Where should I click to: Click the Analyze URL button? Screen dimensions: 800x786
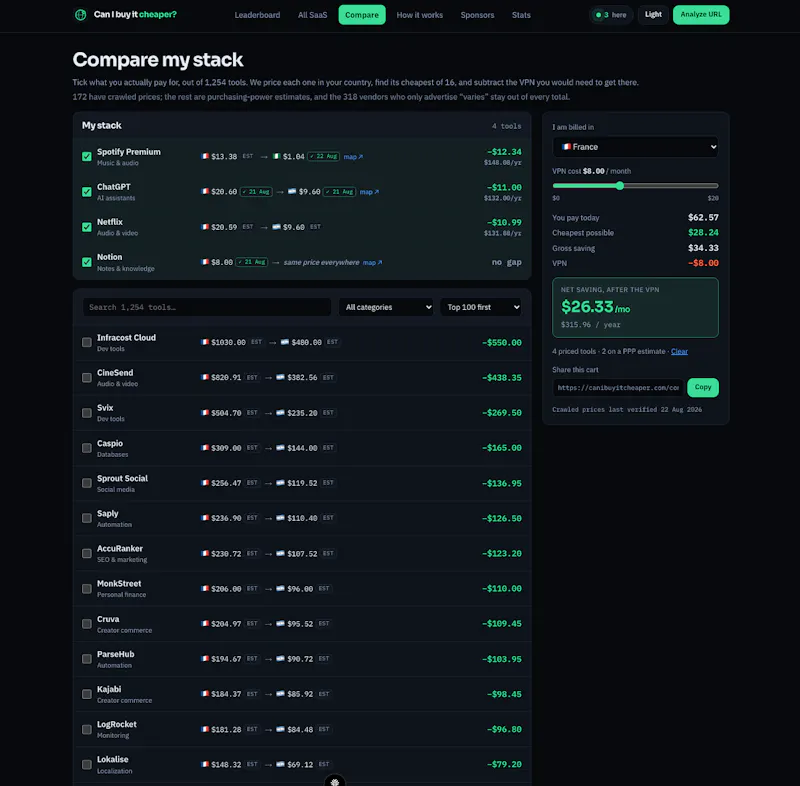coord(701,14)
